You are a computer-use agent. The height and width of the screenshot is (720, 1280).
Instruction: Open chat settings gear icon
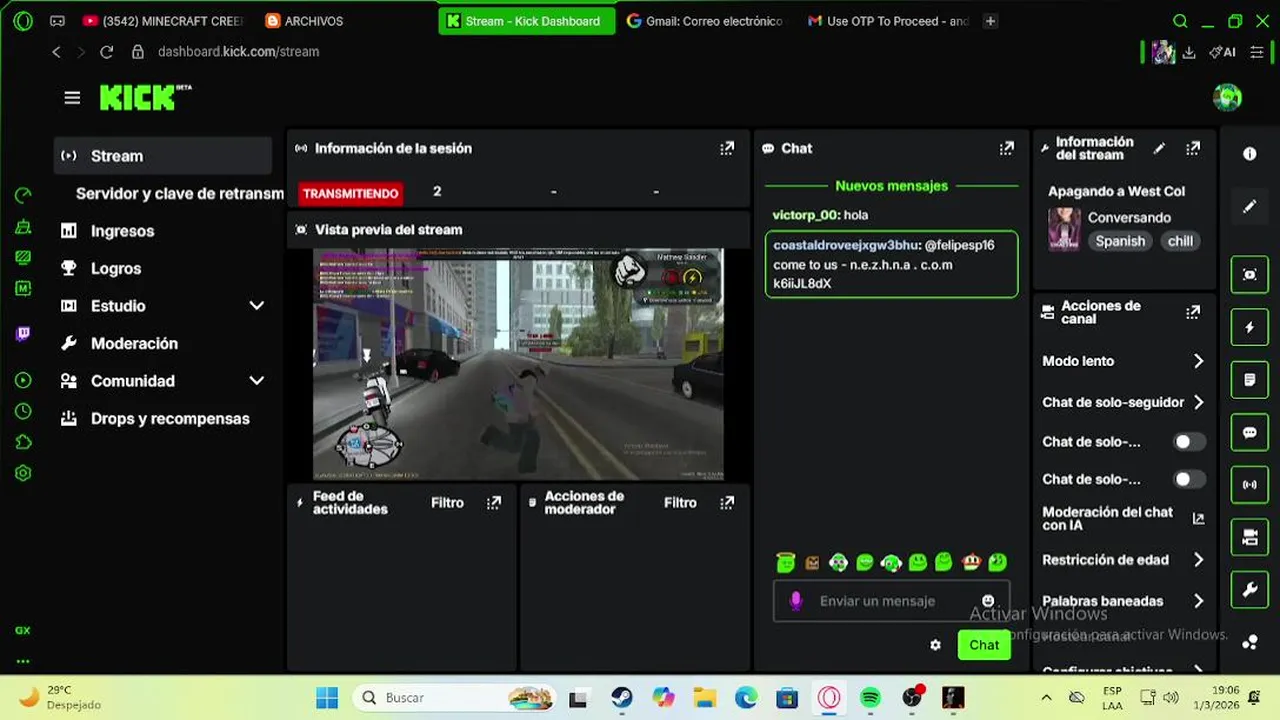pyautogui.click(x=935, y=645)
